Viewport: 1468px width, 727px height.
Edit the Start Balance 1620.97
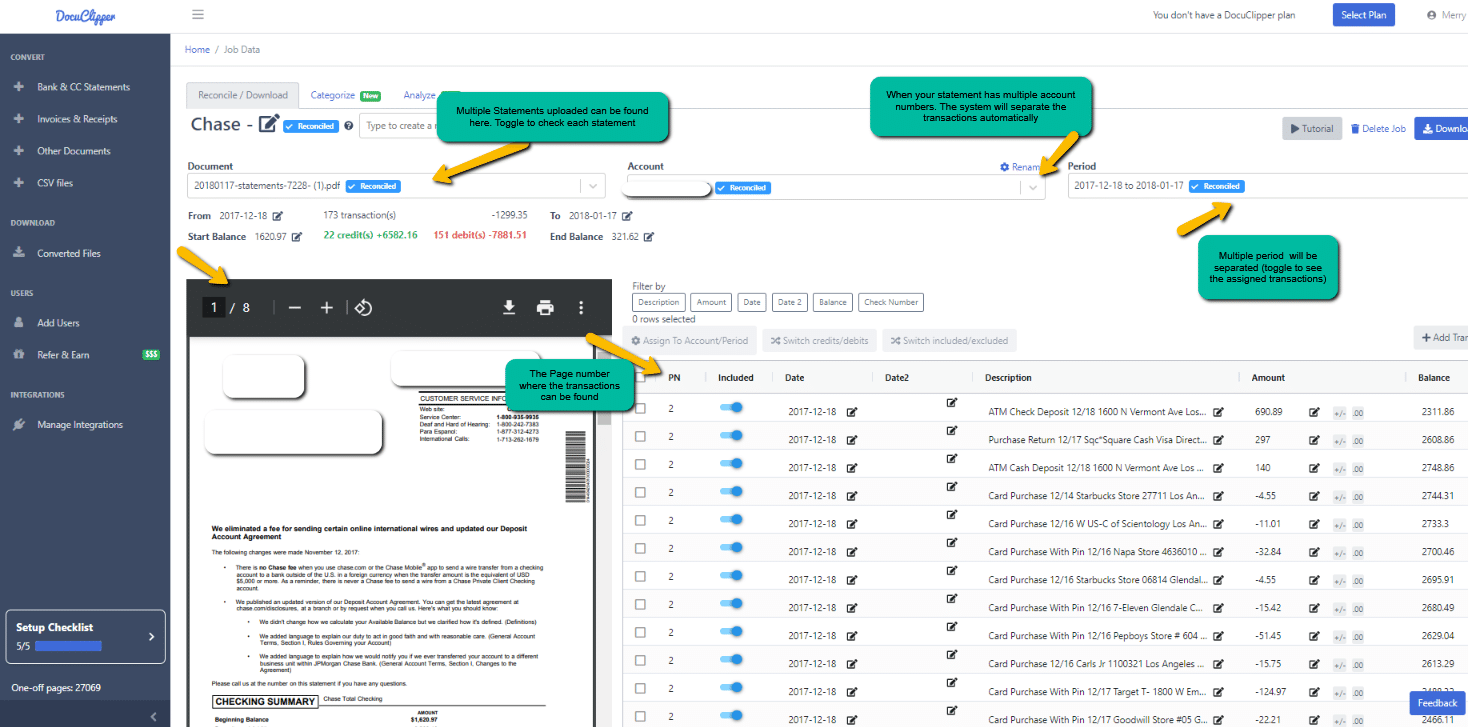pos(297,237)
